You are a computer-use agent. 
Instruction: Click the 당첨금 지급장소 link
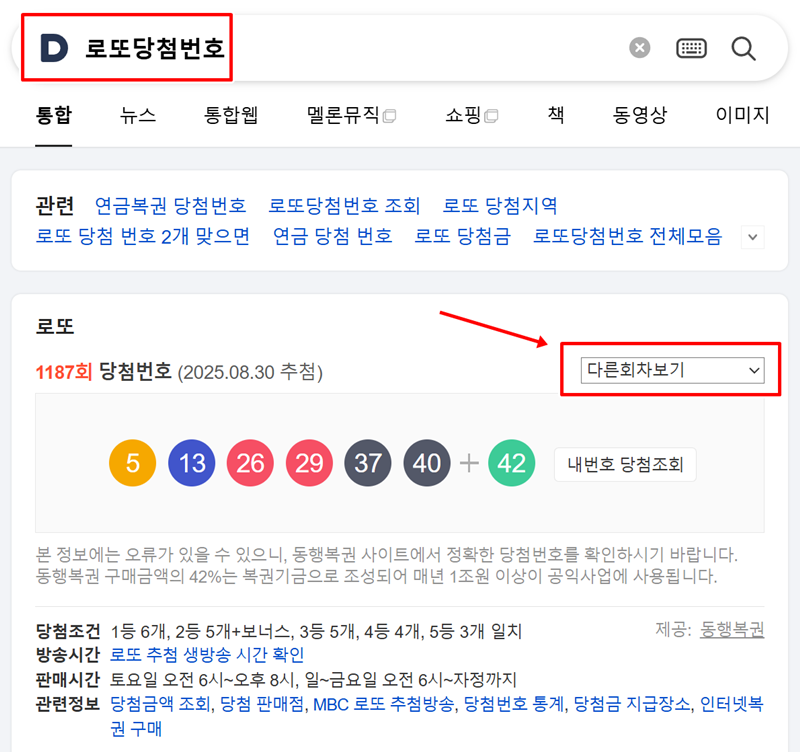[632, 704]
